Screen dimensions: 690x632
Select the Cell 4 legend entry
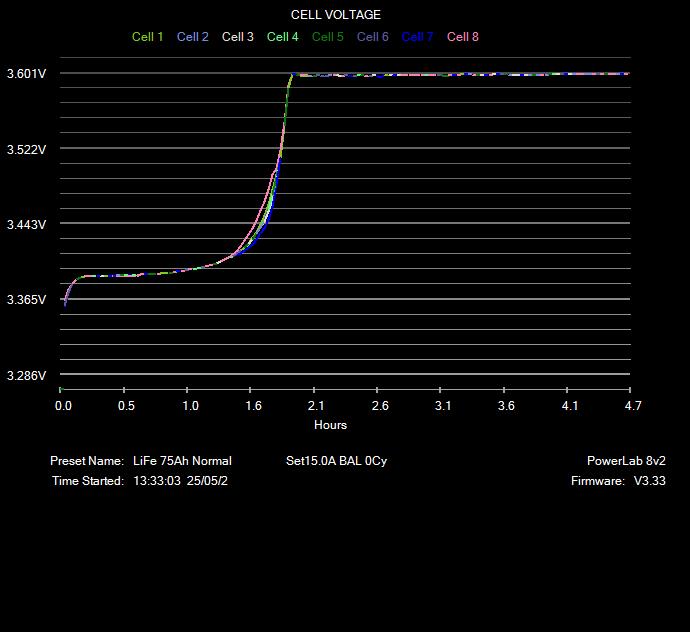283,37
